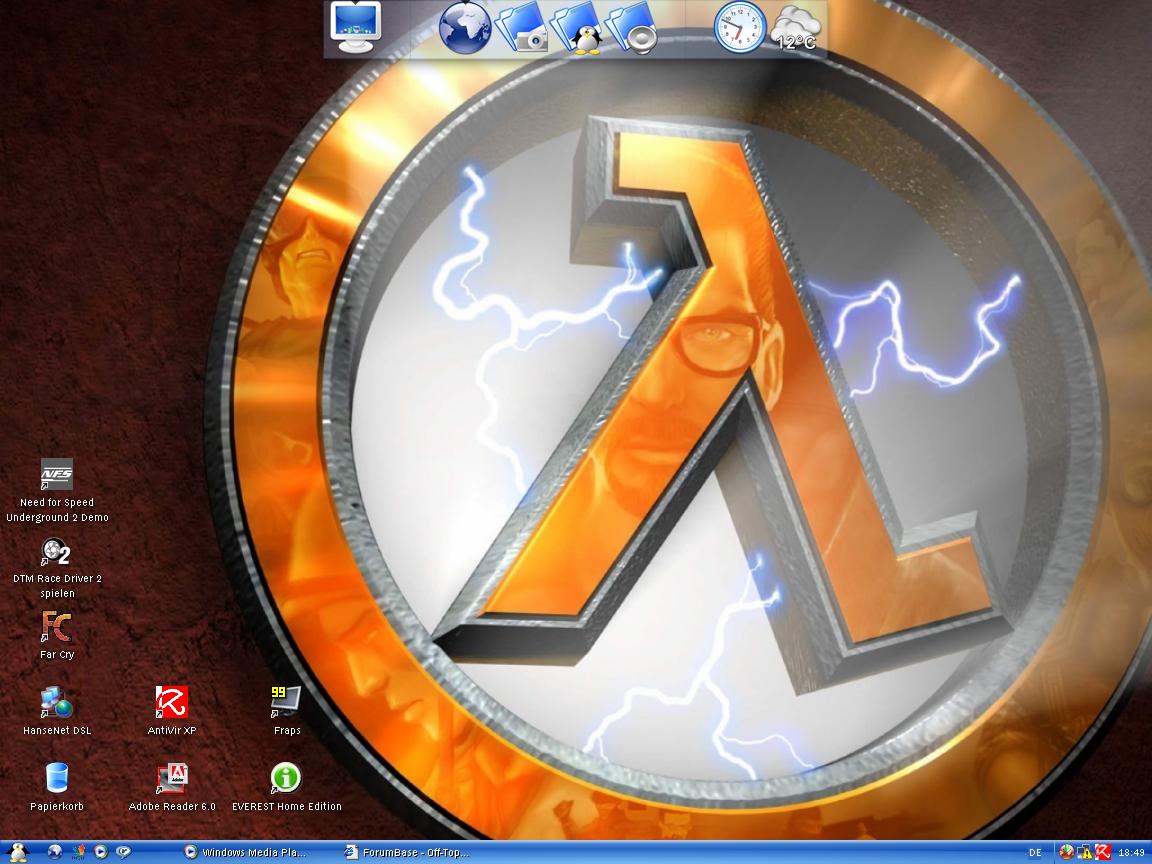Open the My Computer monitor dock icon
The width and height of the screenshot is (1152, 864).
tap(356, 27)
